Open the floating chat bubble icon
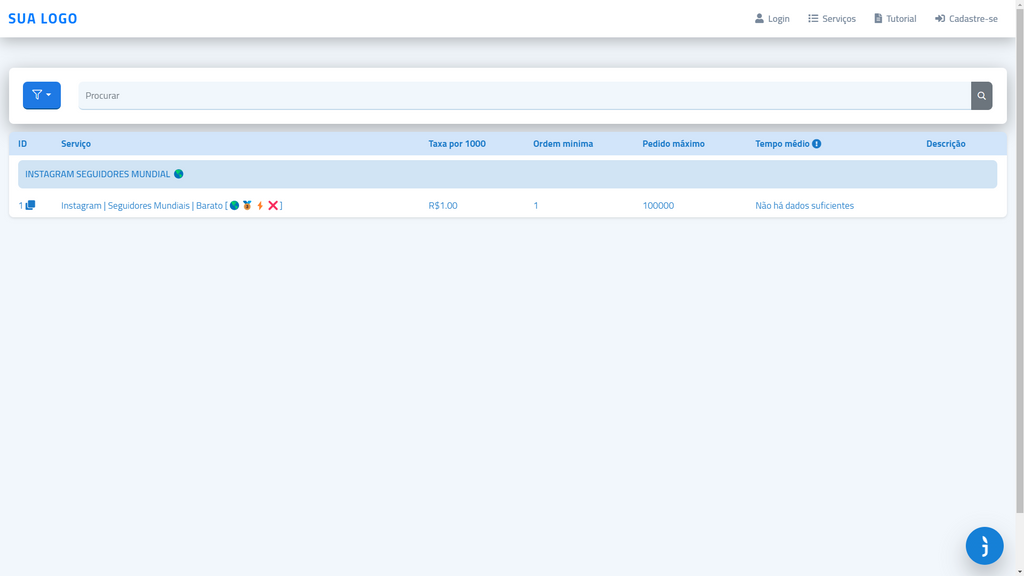 pos(984,546)
